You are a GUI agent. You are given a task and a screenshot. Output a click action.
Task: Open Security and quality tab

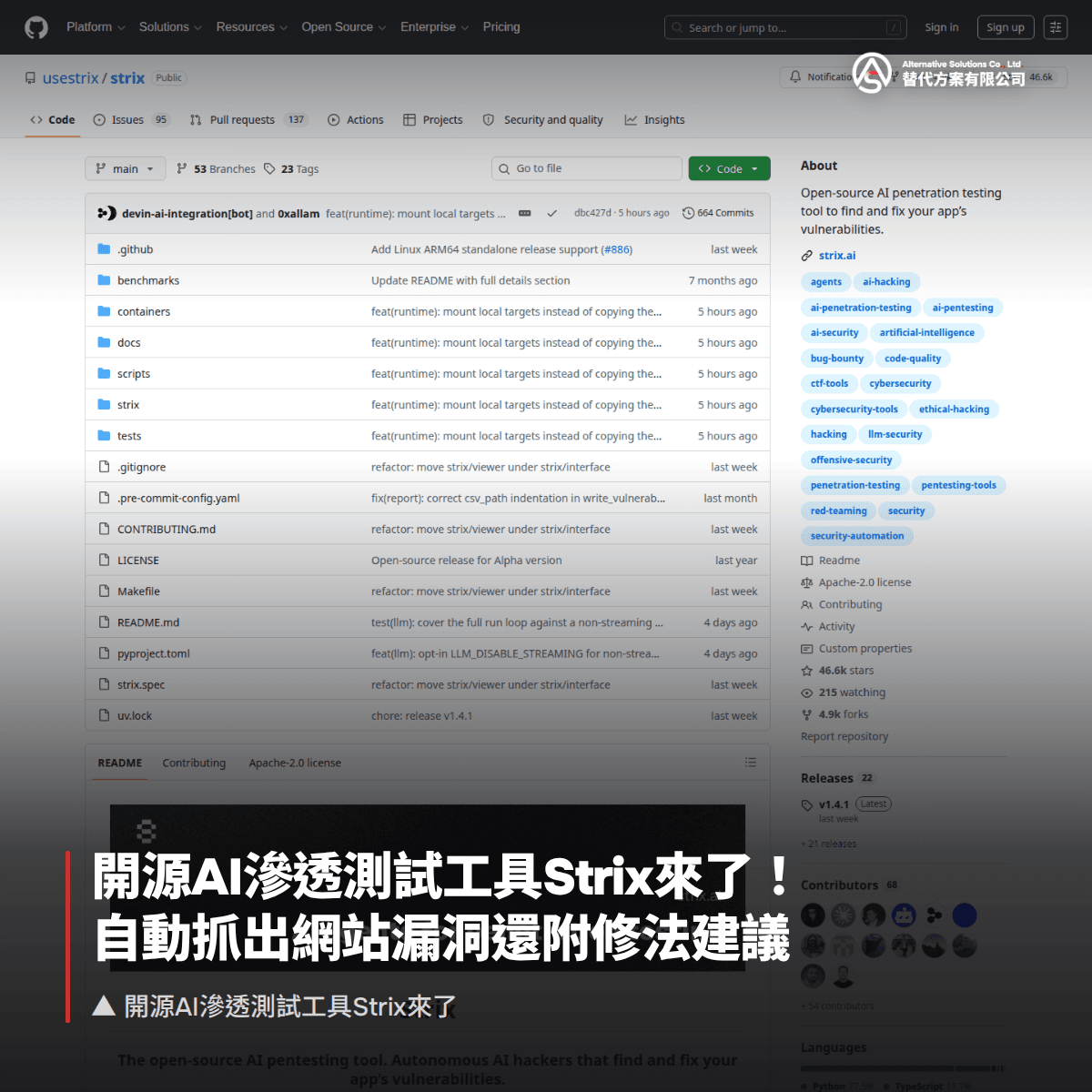pos(543,120)
